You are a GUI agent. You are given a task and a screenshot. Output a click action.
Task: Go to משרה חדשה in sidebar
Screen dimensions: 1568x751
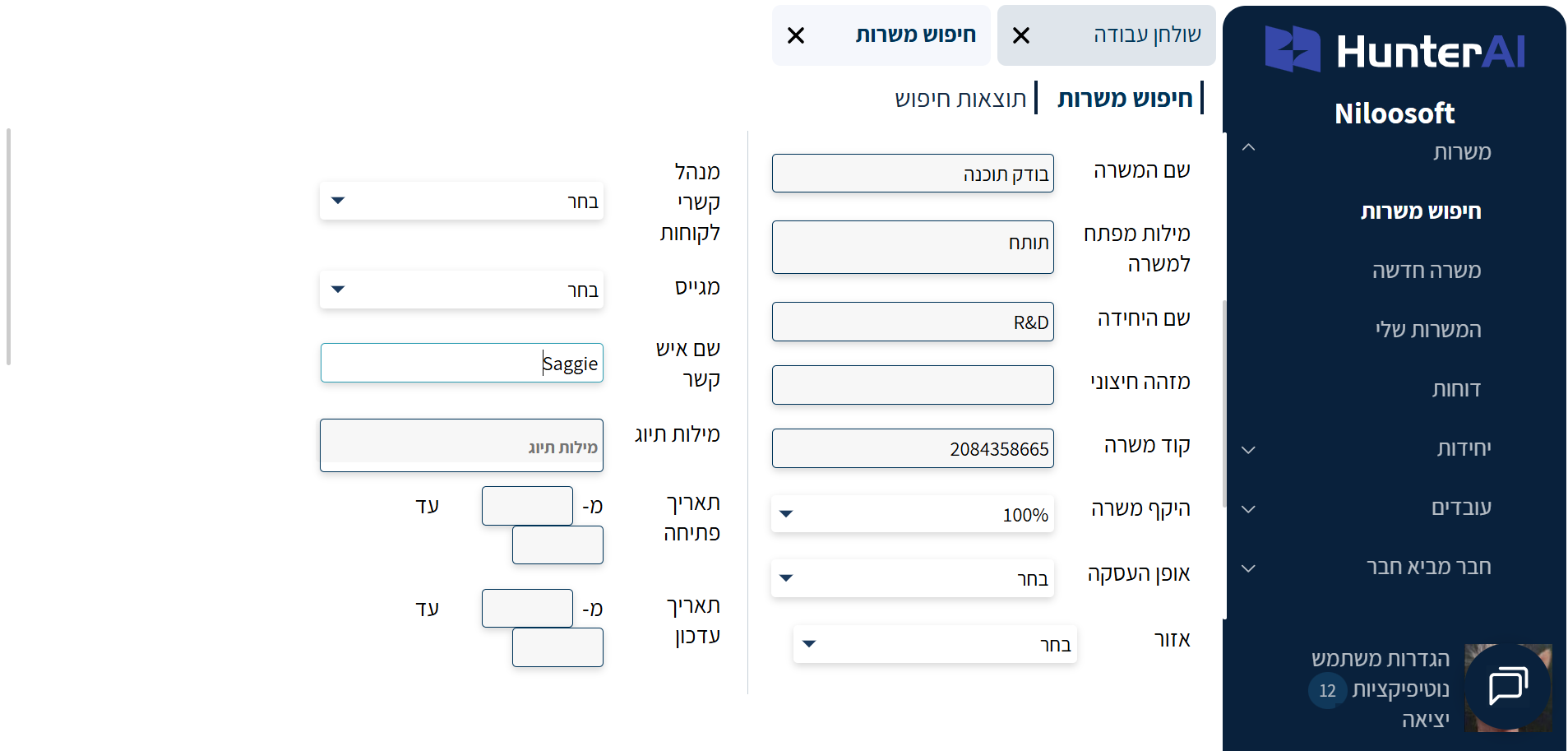pos(1426,271)
